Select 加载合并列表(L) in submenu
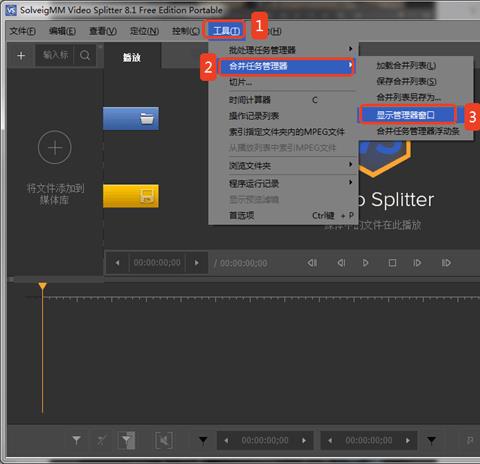Image resolution: width=480 pixels, height=464 pixels. [x=415, y=66]
